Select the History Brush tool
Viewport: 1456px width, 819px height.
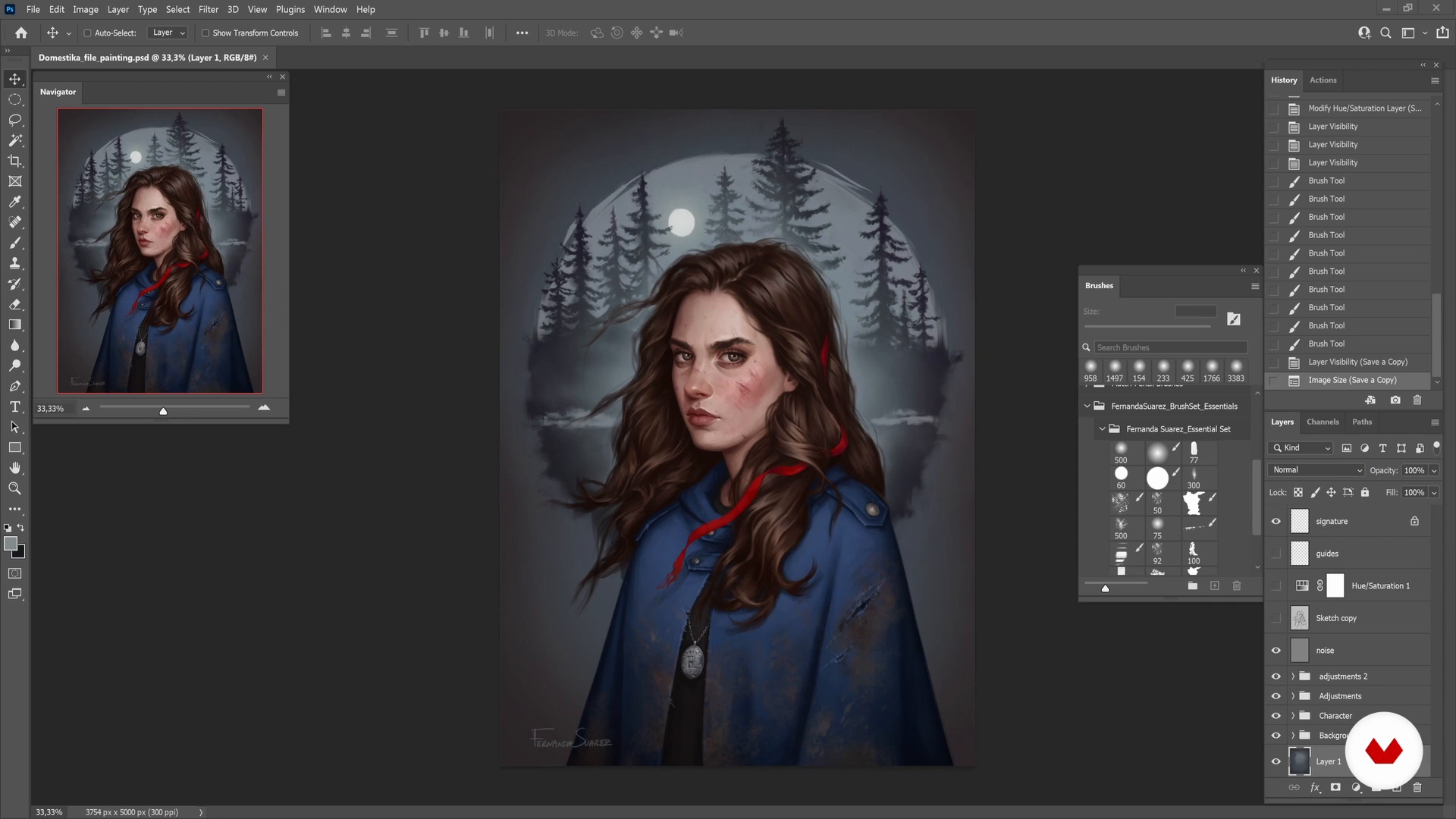click(x=15, y=284)
